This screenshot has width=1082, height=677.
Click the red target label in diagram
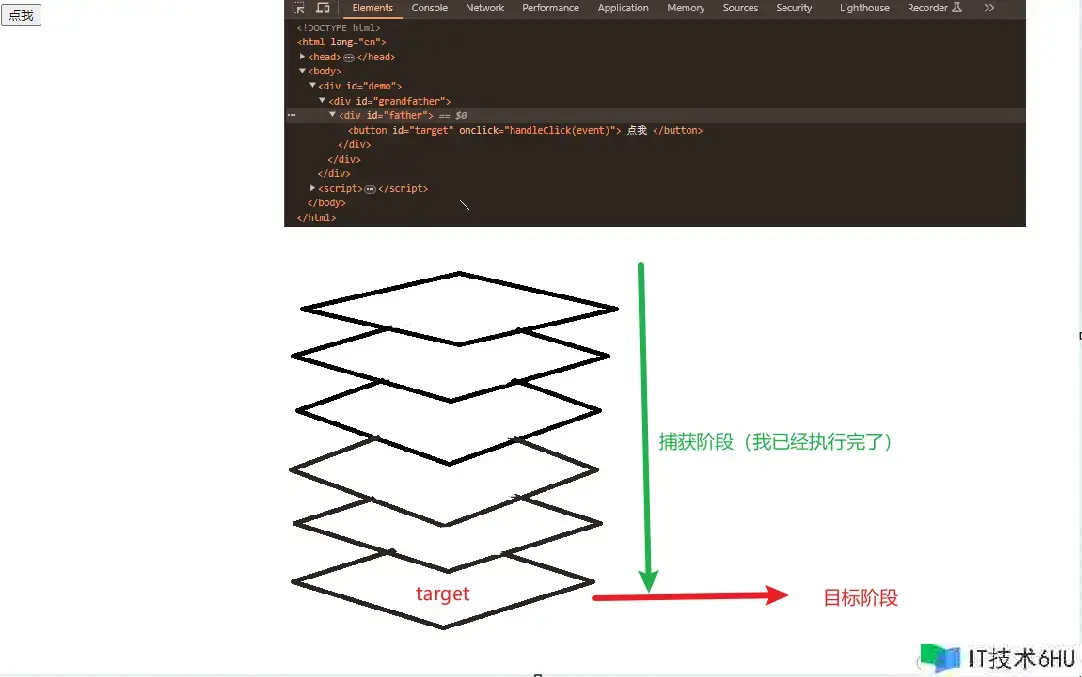pyautogui.click(x=442, y=593)
